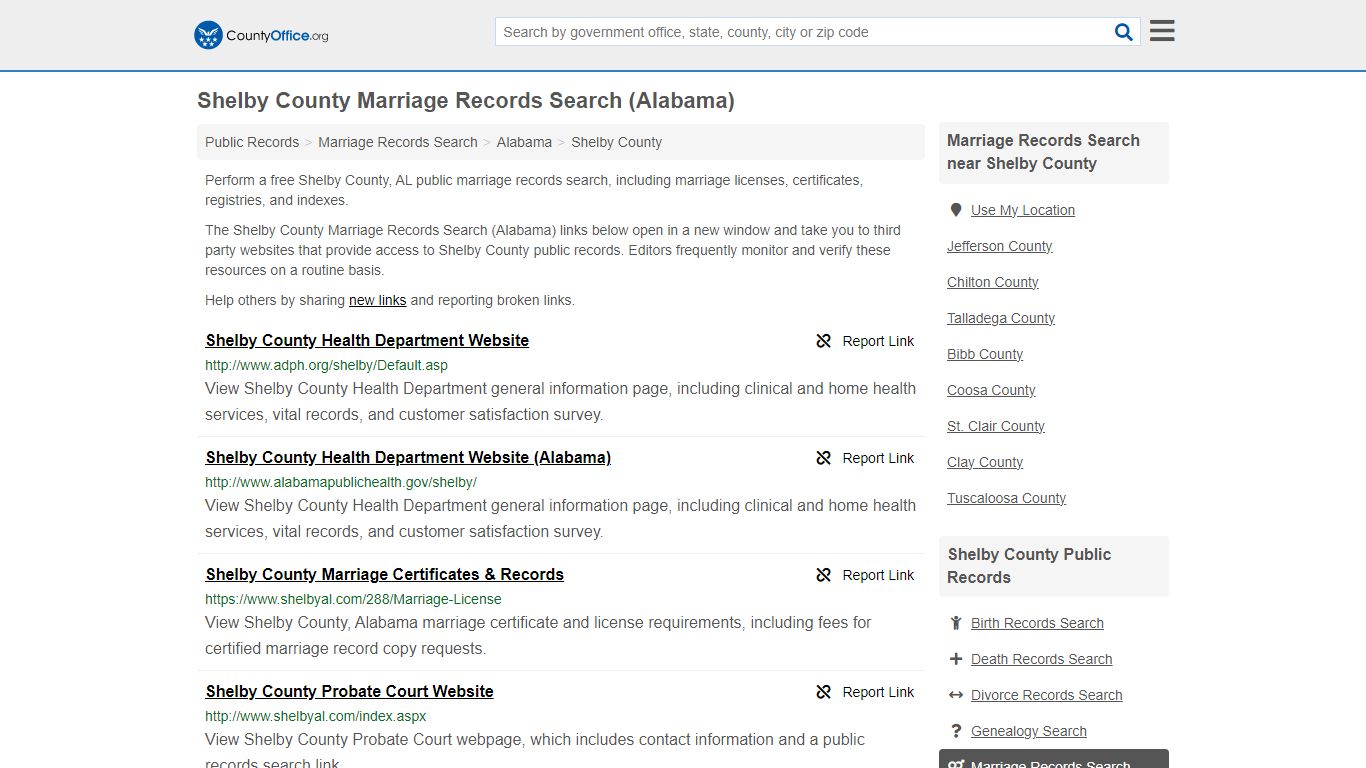Open the CountyOffice.org logo homepage
This screenshot has width=1366, height=768.
[x=261, y=35]
